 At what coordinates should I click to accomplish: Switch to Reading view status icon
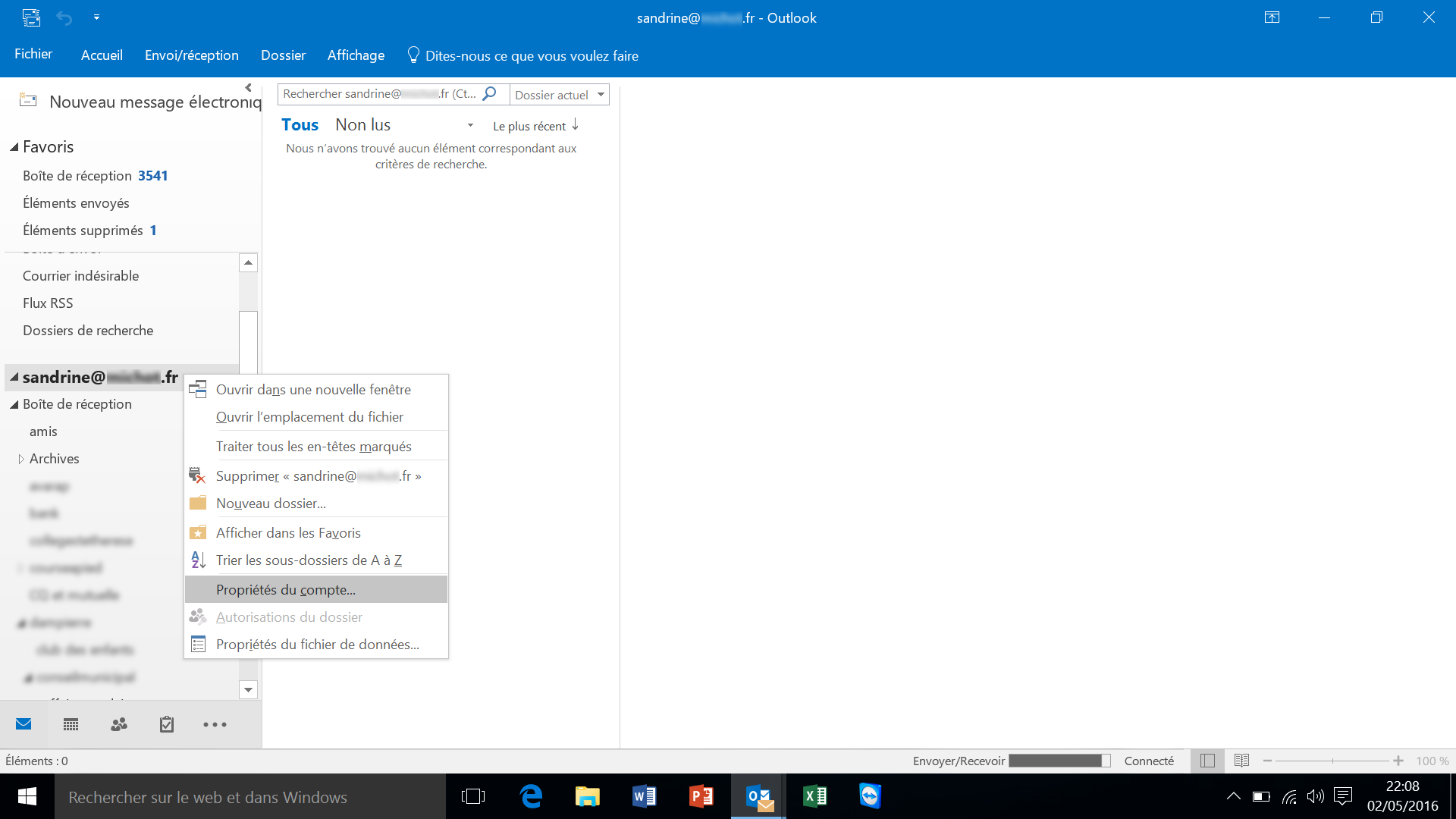coord(1241,761)
